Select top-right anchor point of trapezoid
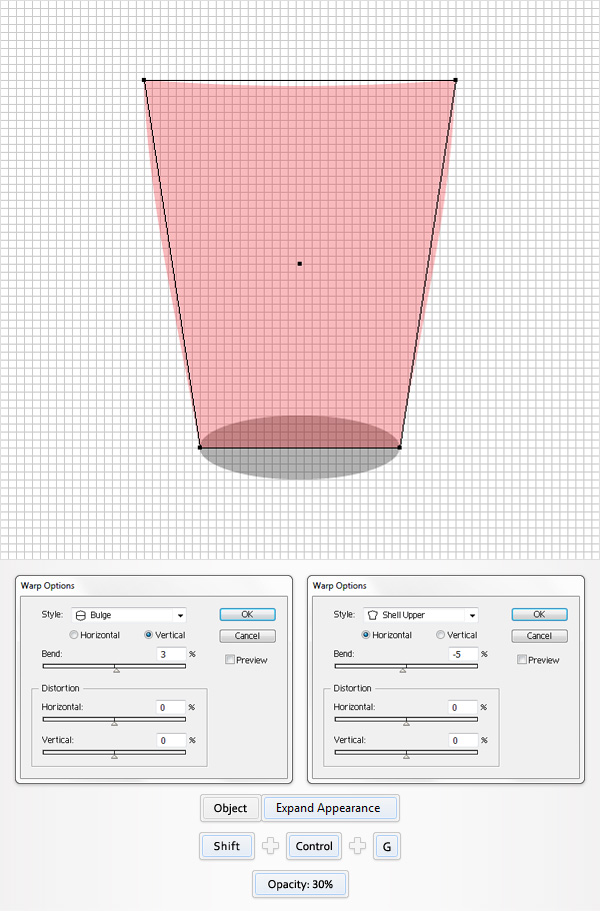600x911 pixels. click(x=455, y=80)
